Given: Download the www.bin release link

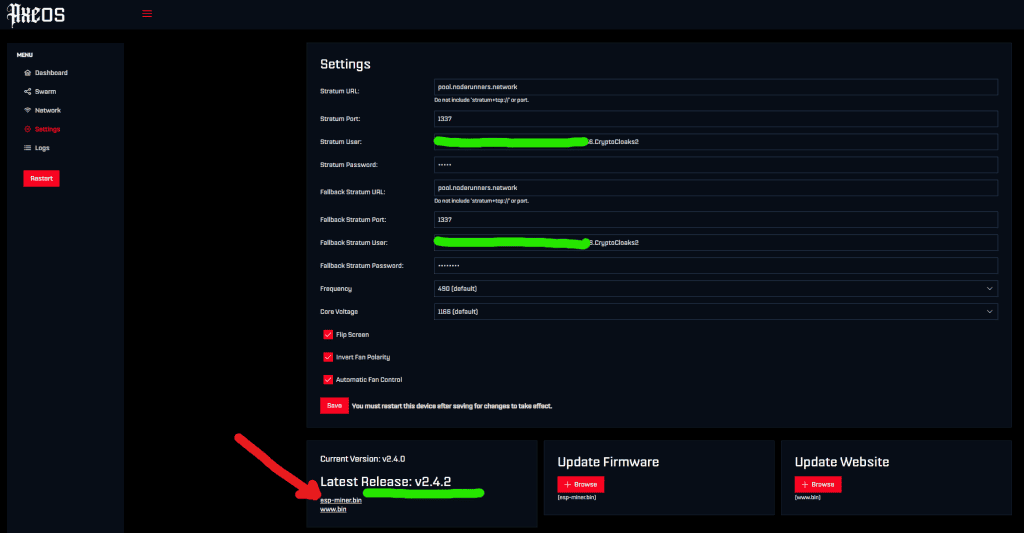Looking at the screenshot, I should pos(333,509).
